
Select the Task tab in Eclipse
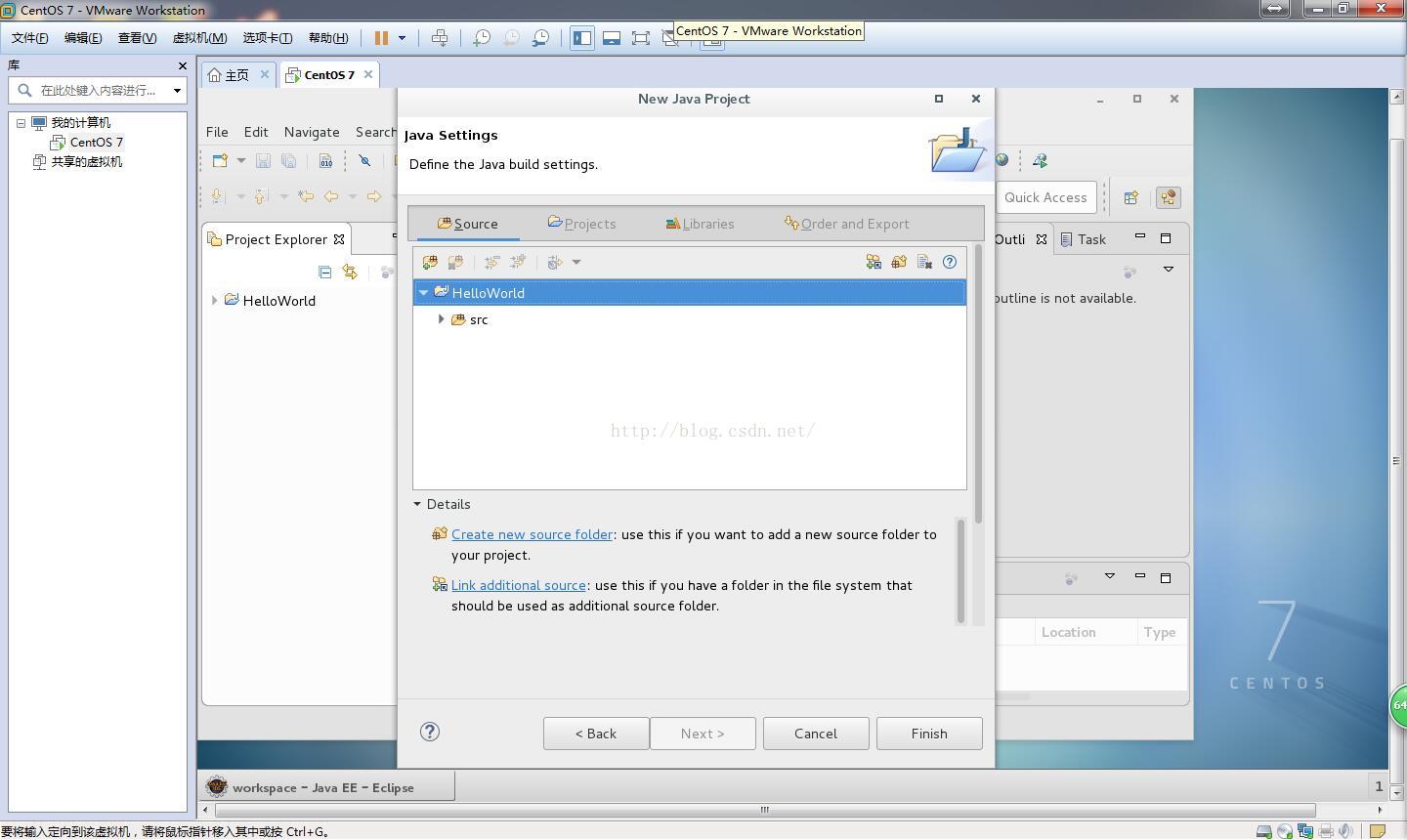point(1084,239)
